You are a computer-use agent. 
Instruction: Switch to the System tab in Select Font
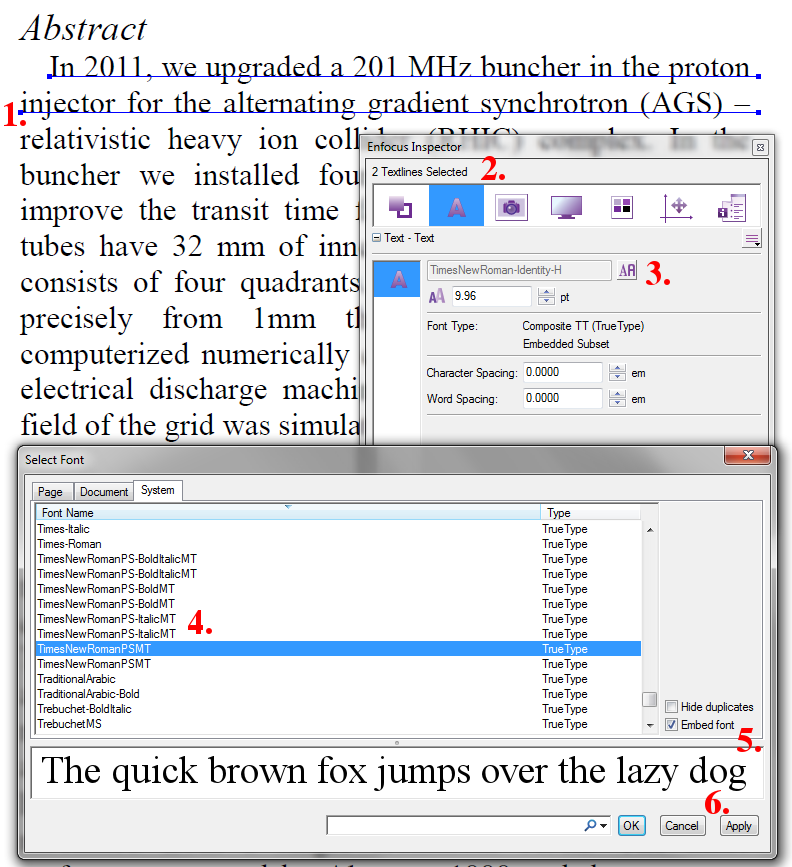pyautogui.click(x=158, y=490)
